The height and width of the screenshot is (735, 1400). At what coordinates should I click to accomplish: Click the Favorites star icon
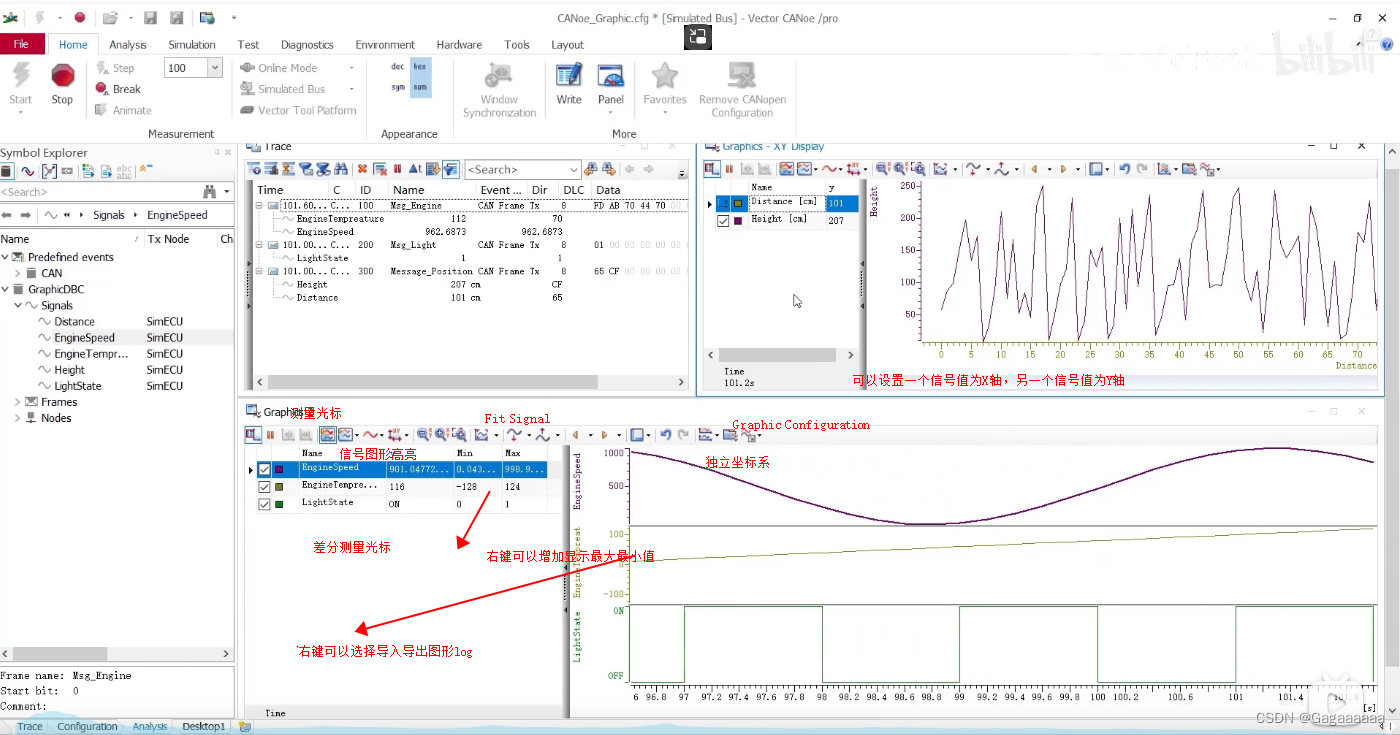tap(665, 76)
